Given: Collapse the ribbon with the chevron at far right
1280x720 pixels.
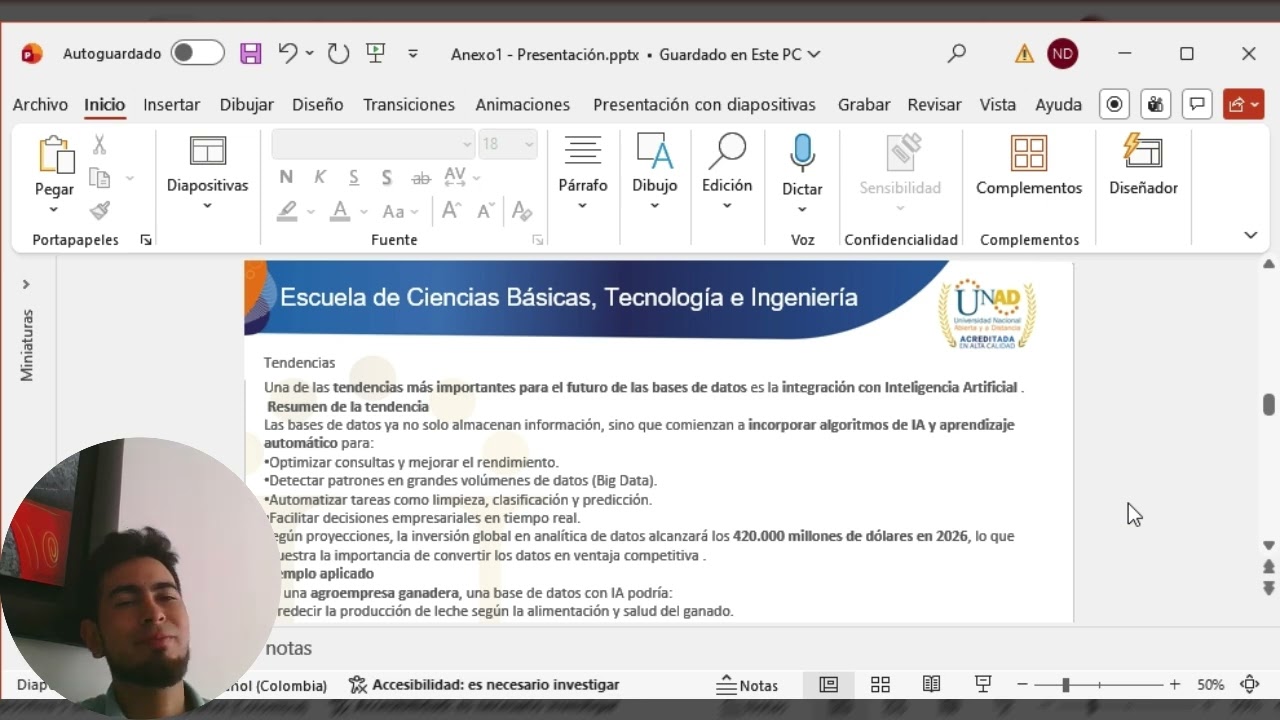Looking at the screenshot, I should [1250, 235].
